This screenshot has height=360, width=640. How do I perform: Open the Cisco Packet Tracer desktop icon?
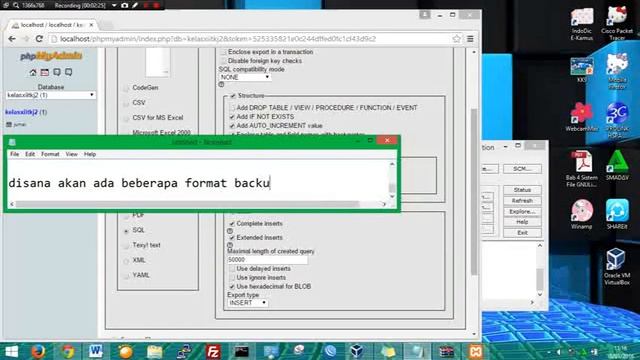tap(617, 23)
